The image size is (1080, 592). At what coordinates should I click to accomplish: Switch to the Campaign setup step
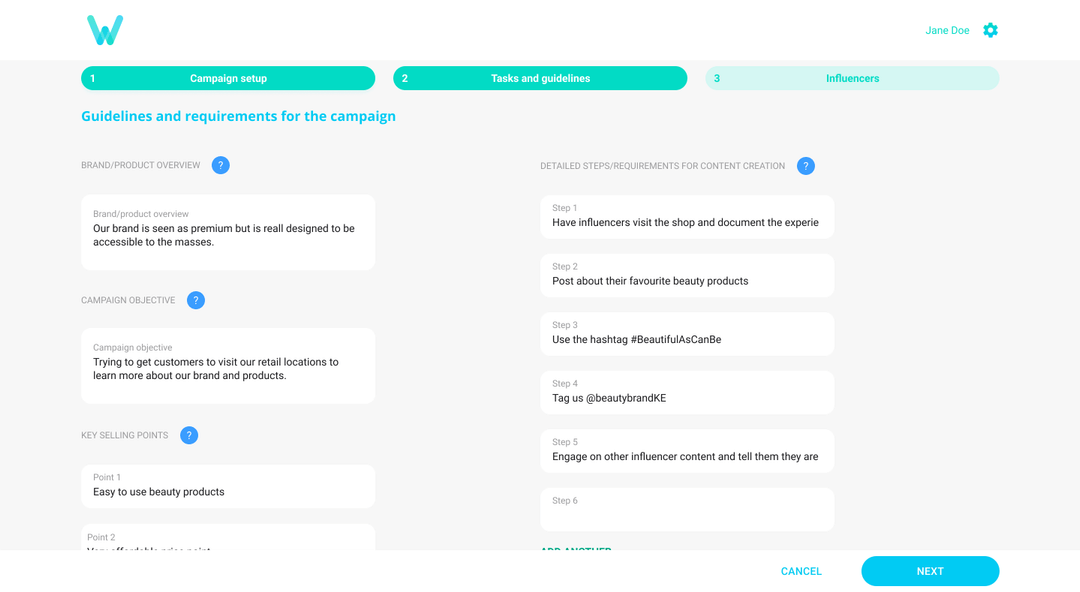click(228, 78)
